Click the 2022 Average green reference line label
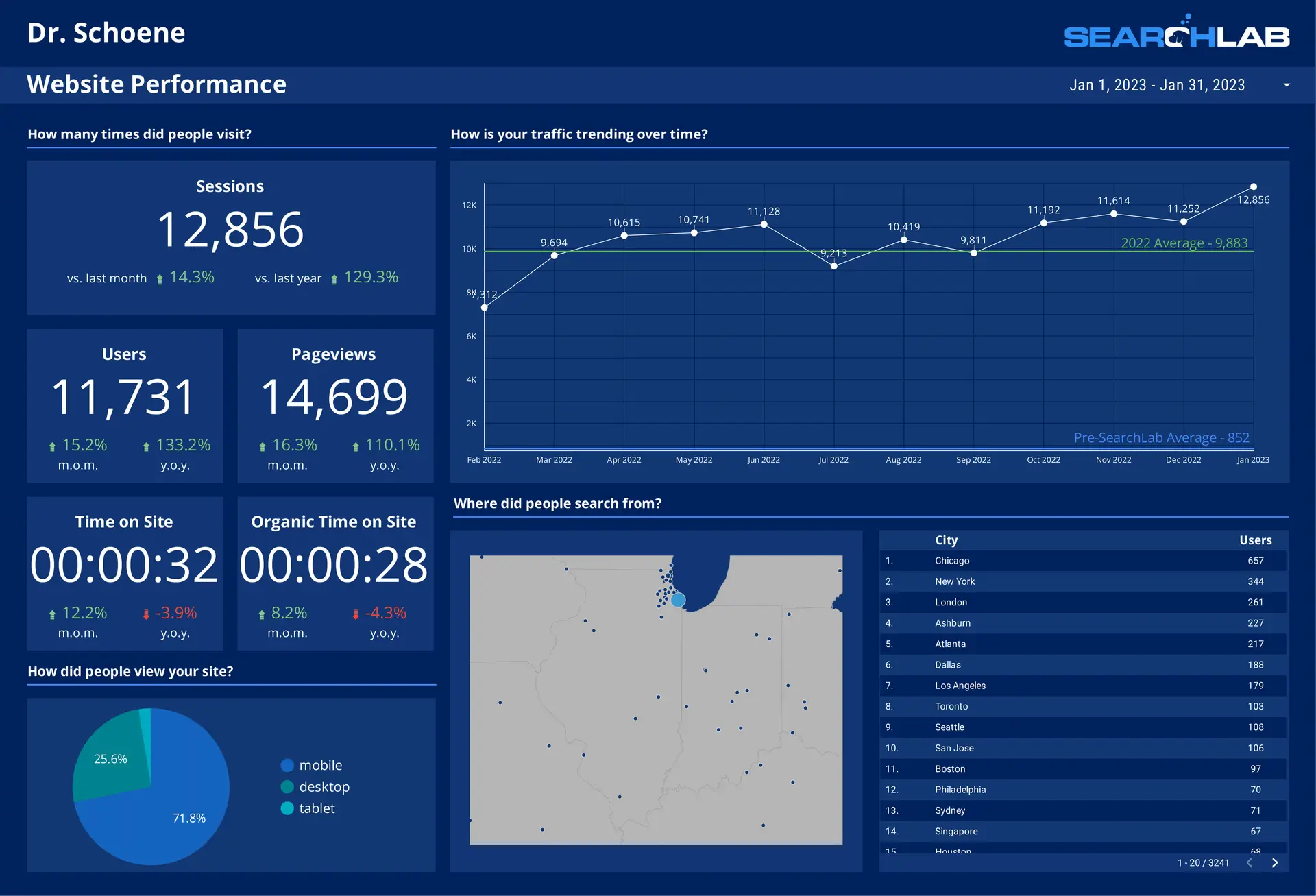 pos(1184,243)
